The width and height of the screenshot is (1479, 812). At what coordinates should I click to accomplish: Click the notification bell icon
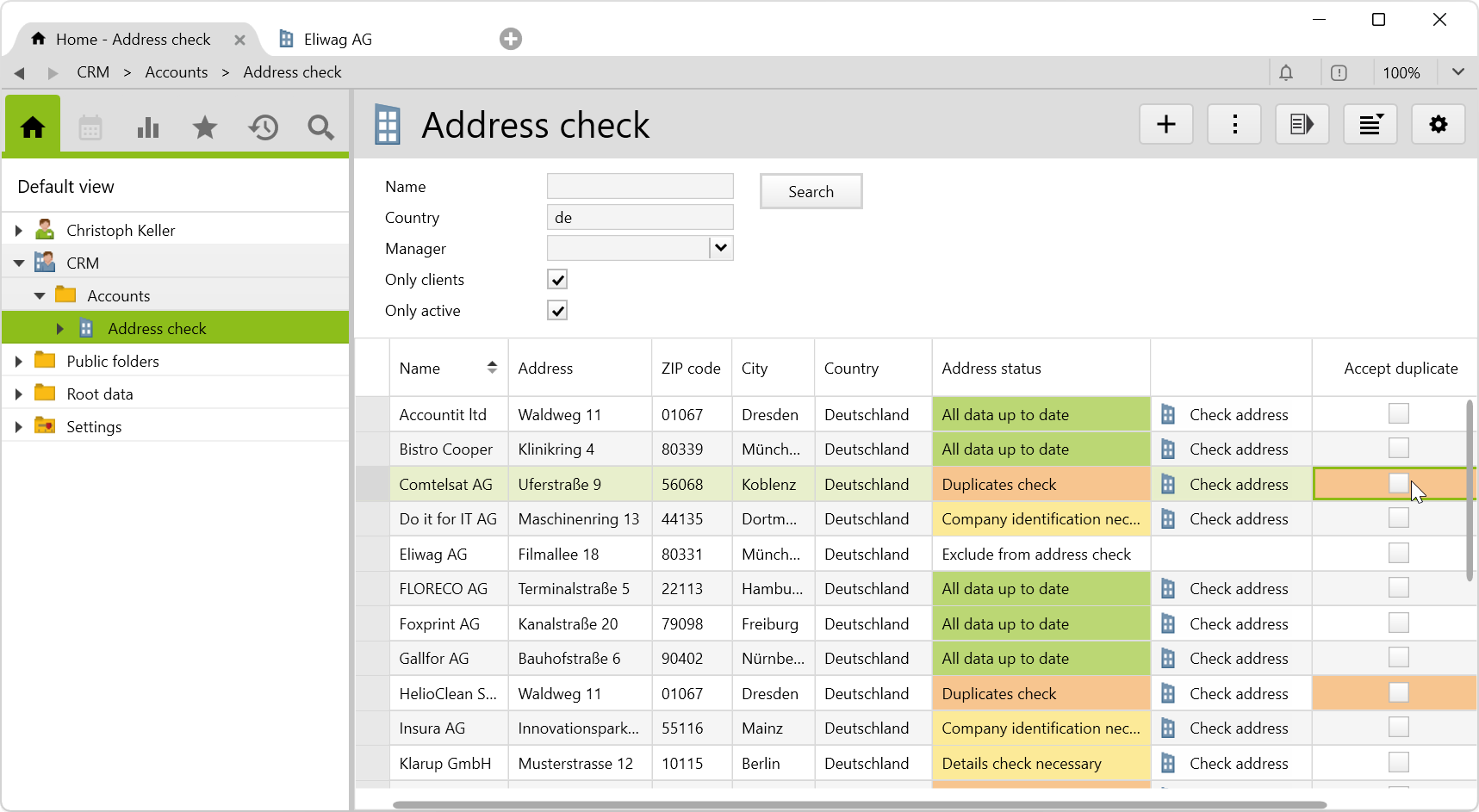click(1286, 73)
